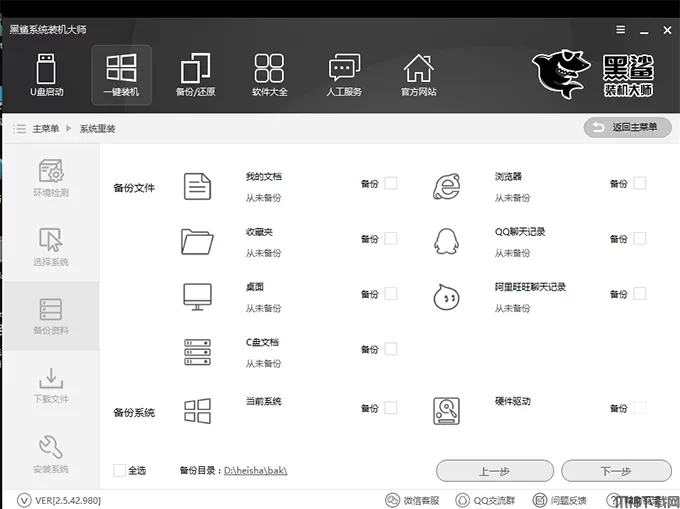Viewport: 680px width, 509px height.
Task: Enable backup for 桌面 desktop
Action: click(390, 294)
